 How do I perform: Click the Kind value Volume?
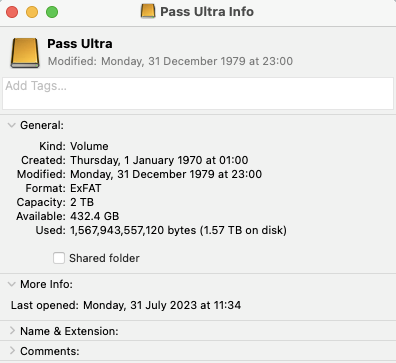pos(89,146)
